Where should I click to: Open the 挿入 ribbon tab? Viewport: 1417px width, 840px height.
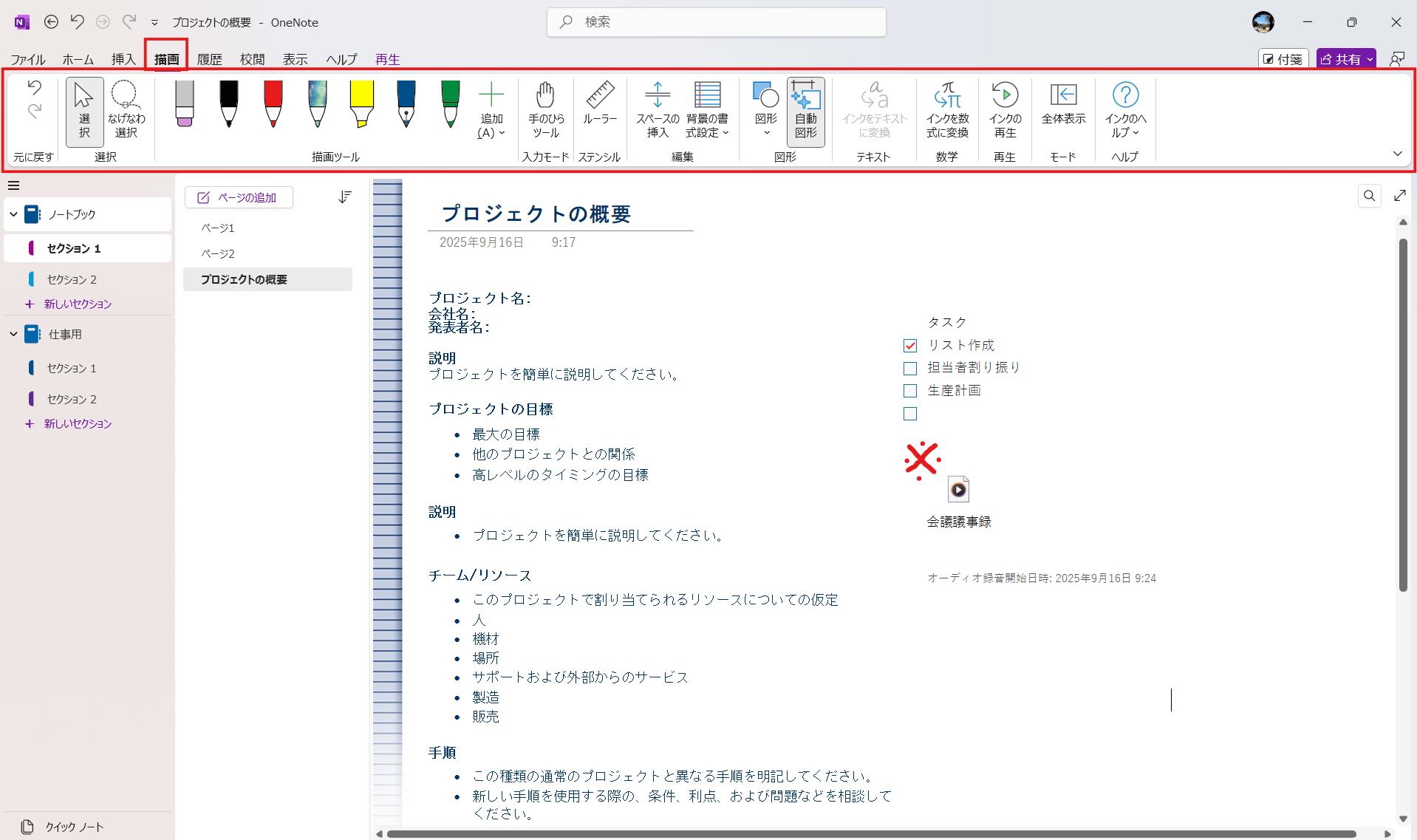click(123, 59)
